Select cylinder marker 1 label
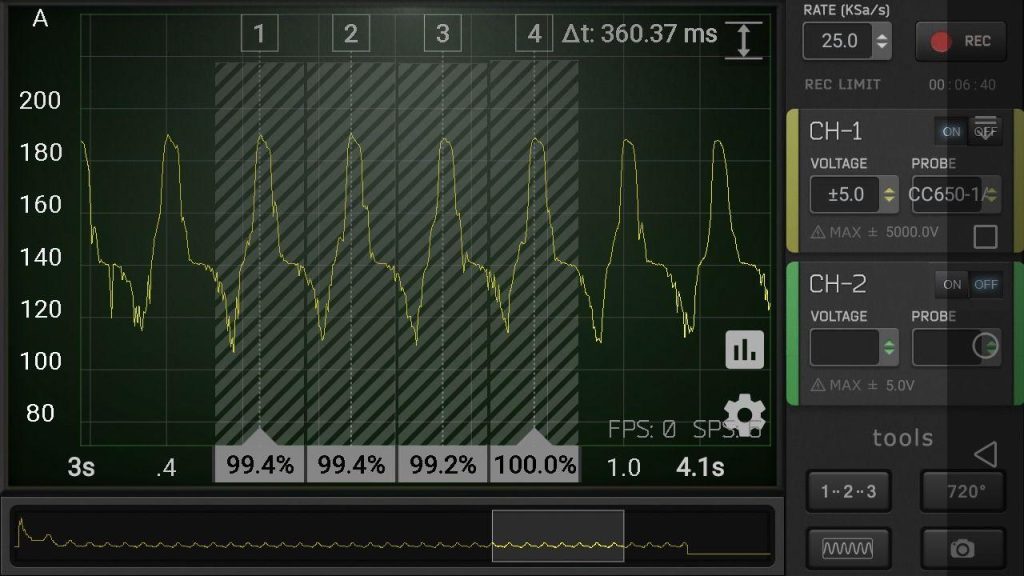 click(x=259, y=35)
